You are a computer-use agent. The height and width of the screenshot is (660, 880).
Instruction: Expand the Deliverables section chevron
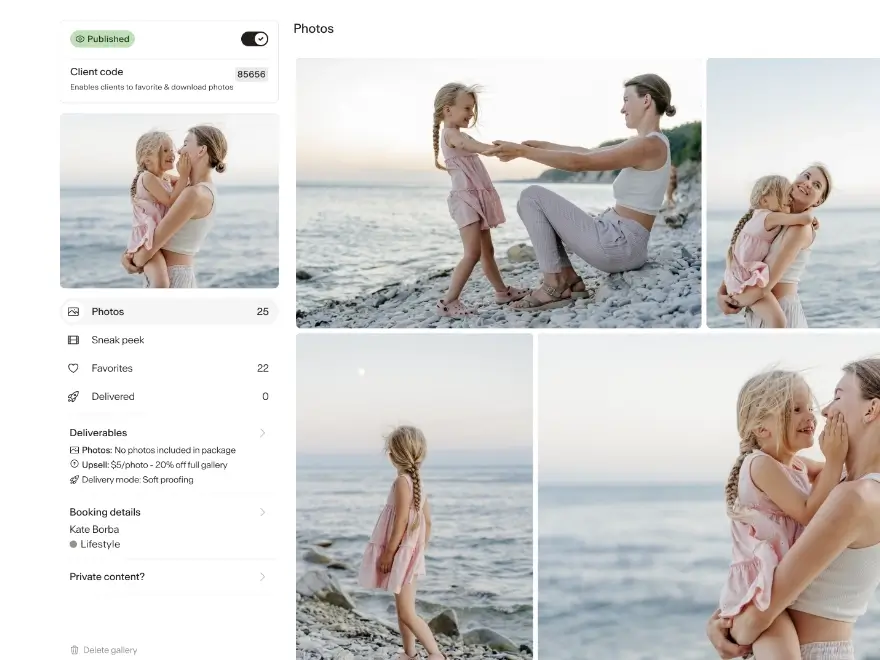(263, 433)
